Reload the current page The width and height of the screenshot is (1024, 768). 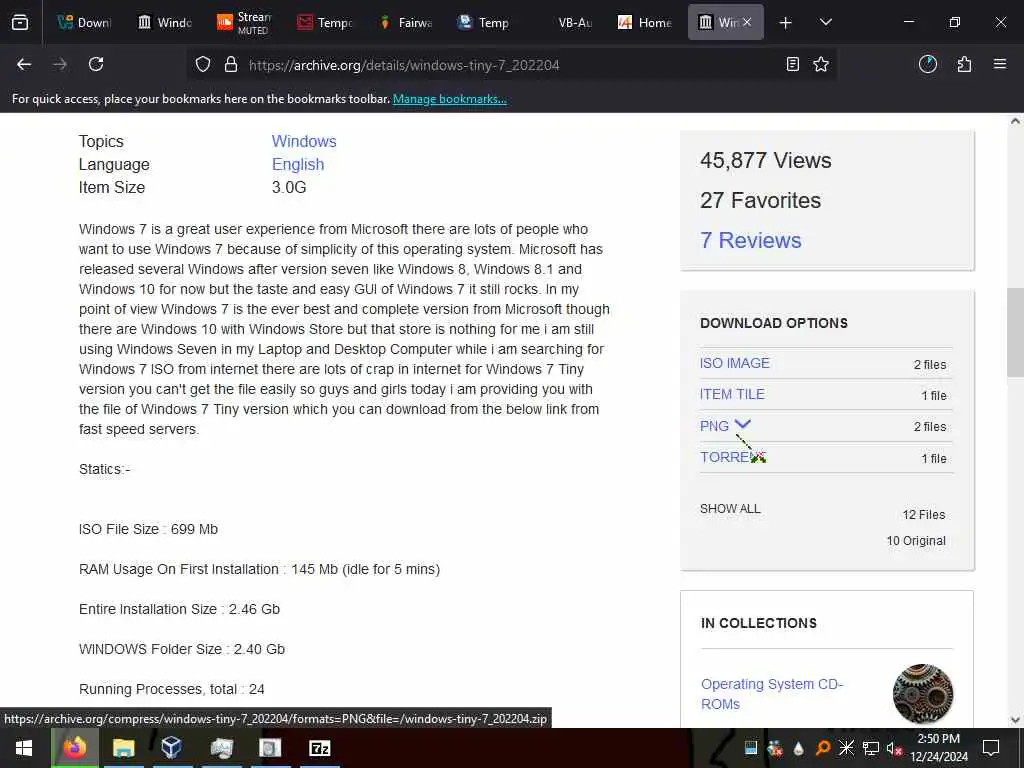coord(96,64)
